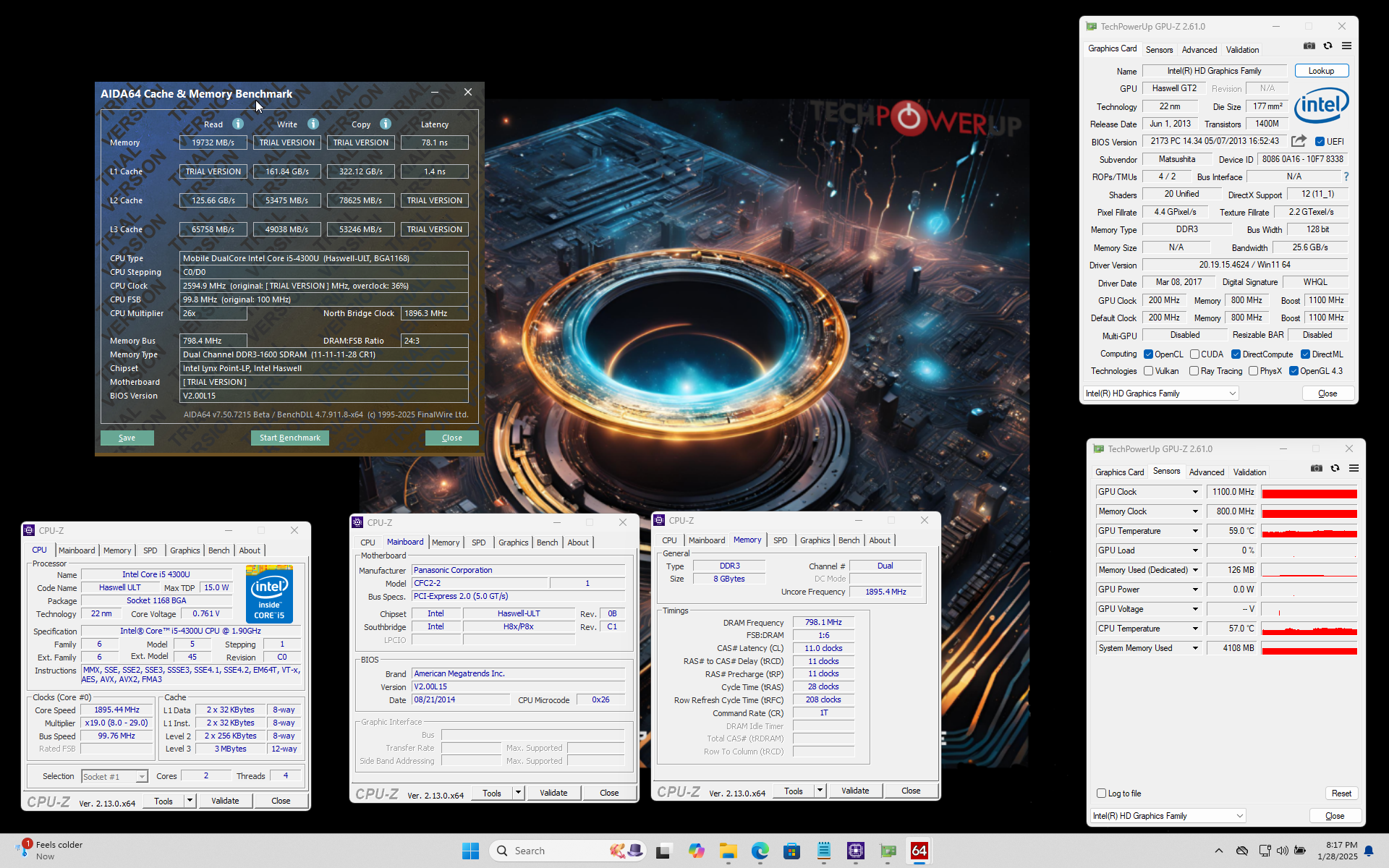This screenshot has width=1389, height=868.
Task: Enable Log to file in GPU-Z Sensors
Action: coord(1101,793)
